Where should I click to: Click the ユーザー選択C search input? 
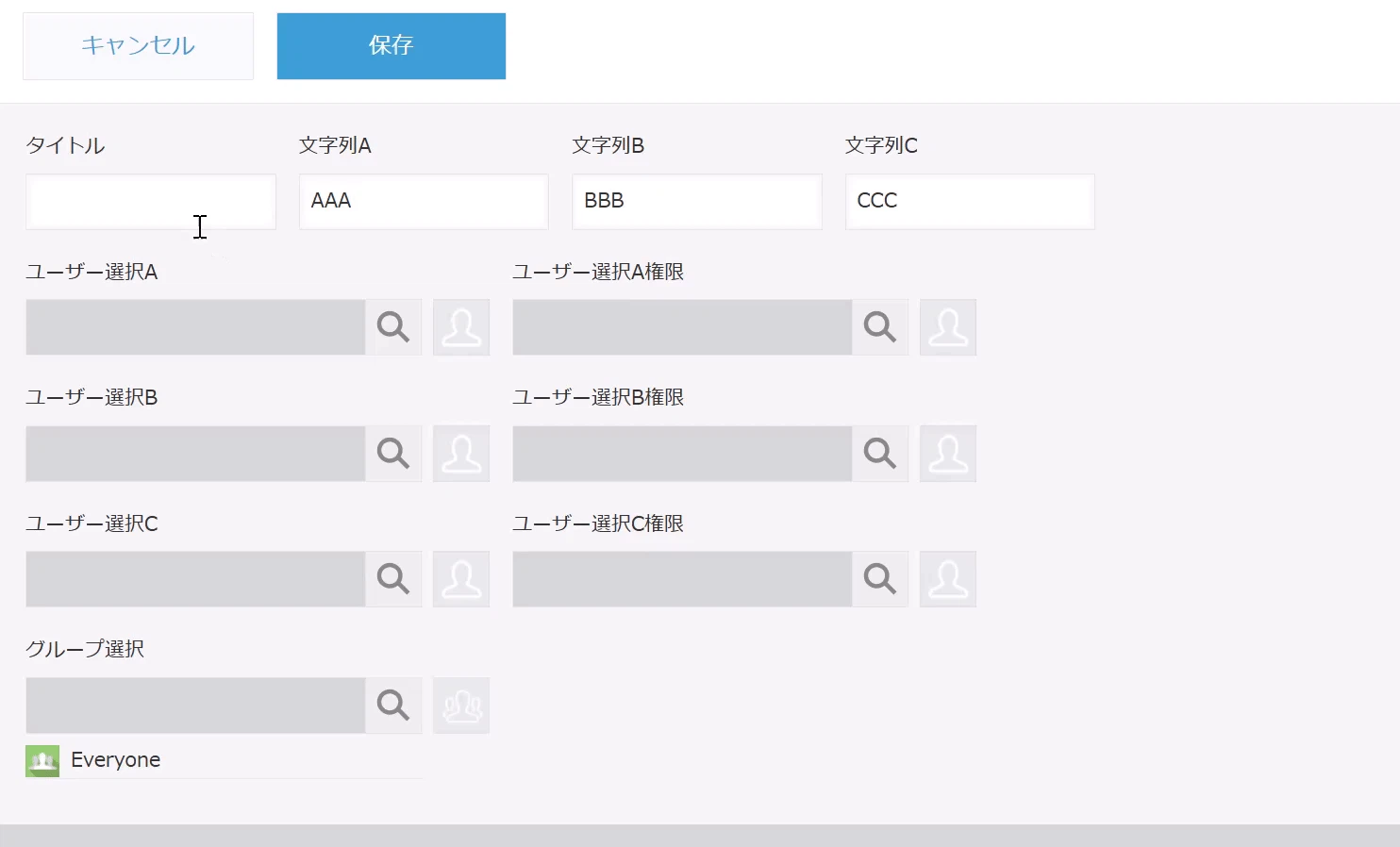point(195,579)
